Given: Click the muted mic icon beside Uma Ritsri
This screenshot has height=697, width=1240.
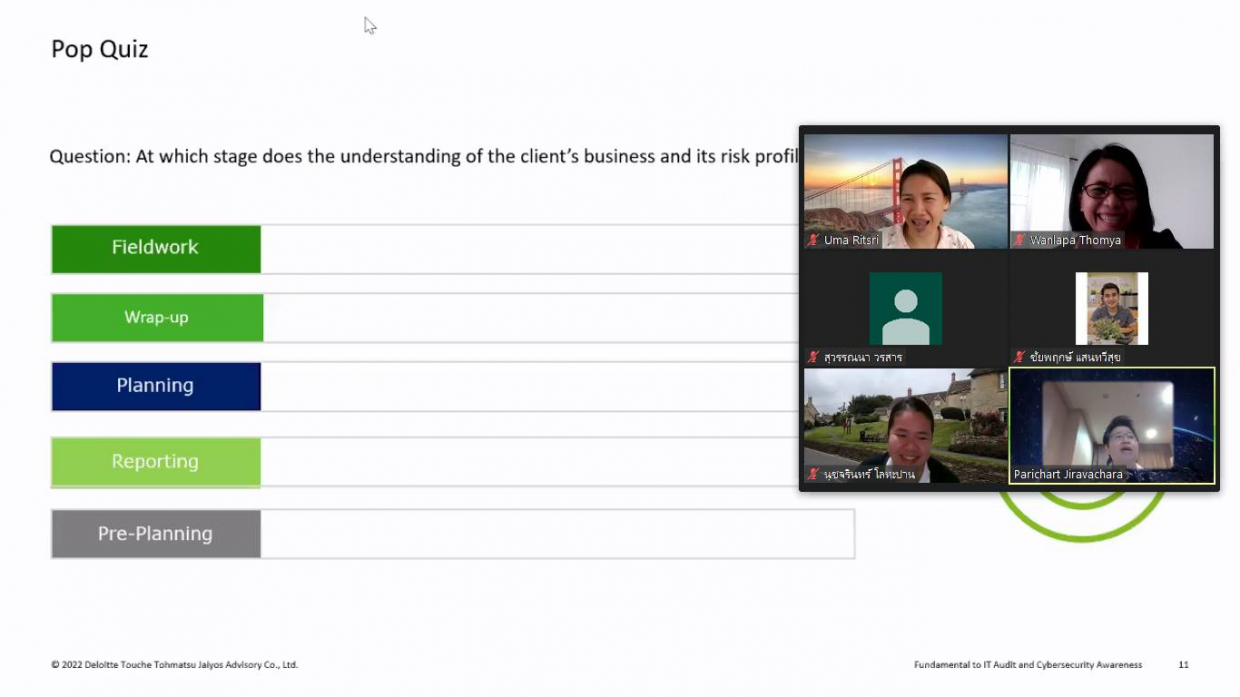Looking at the screenshot, I should click(x=813, y=240).
